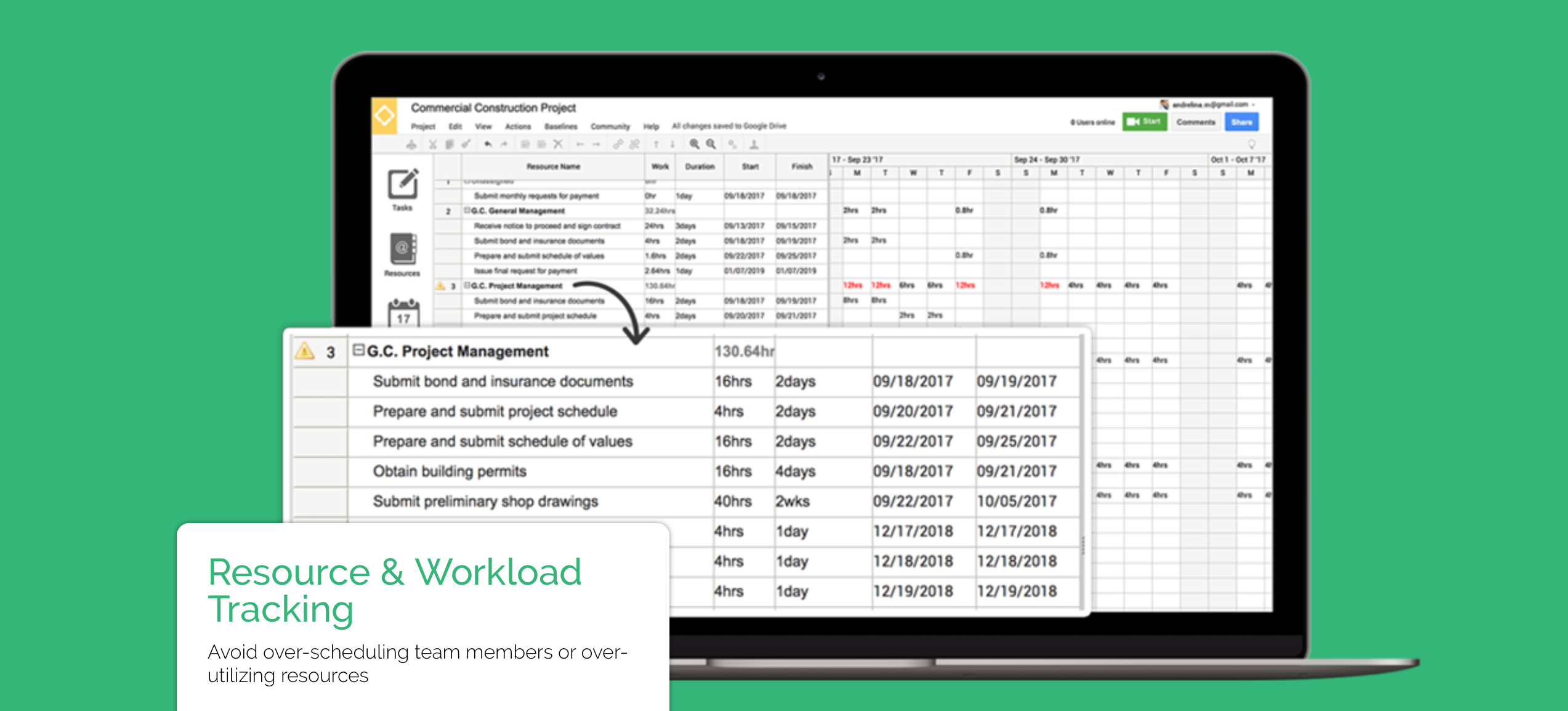Click the '09/15/2017' finish date cell
Viewport: 1568px width, 711px height.
tap(796, 226)
